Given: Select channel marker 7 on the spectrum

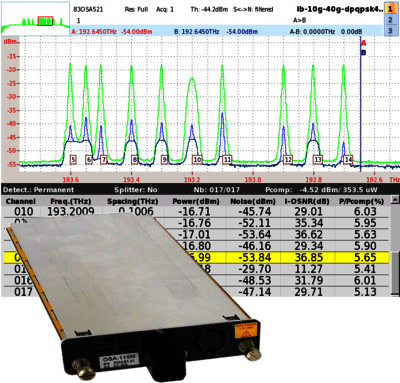Looking at the screenshot, I should coord(104,160).
